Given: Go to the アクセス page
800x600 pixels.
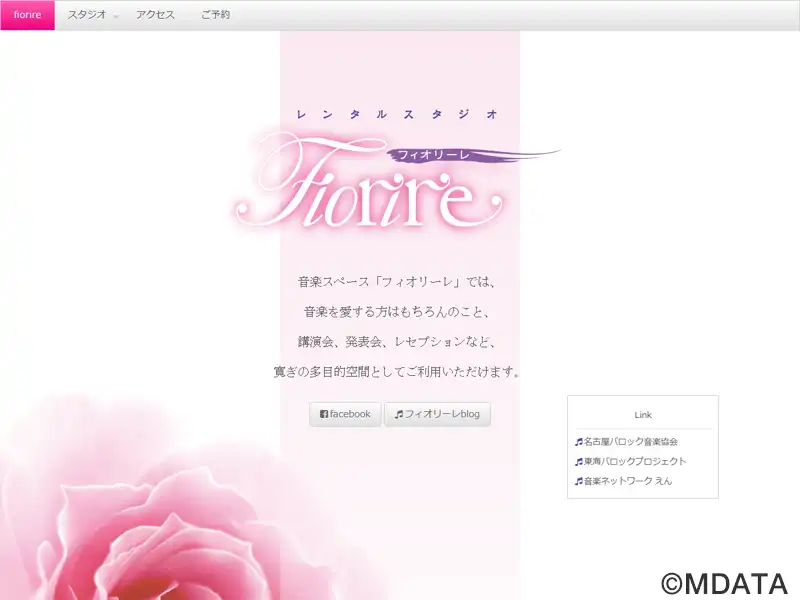Looking at the screenshot, I should tap(155, 15).
